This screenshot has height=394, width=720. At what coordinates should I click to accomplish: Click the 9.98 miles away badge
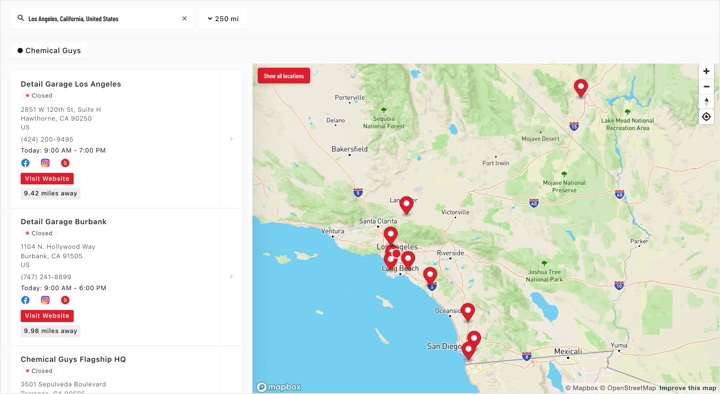tap(51, 331)
